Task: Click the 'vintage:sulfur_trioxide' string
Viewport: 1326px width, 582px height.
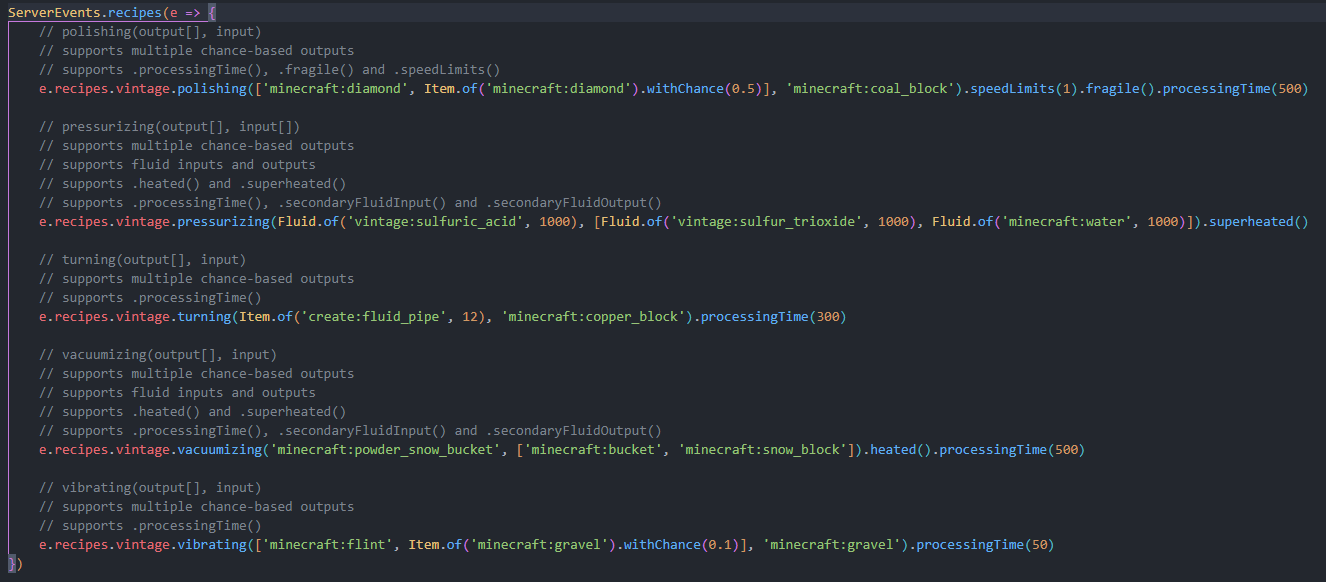Action: [776, 221]
